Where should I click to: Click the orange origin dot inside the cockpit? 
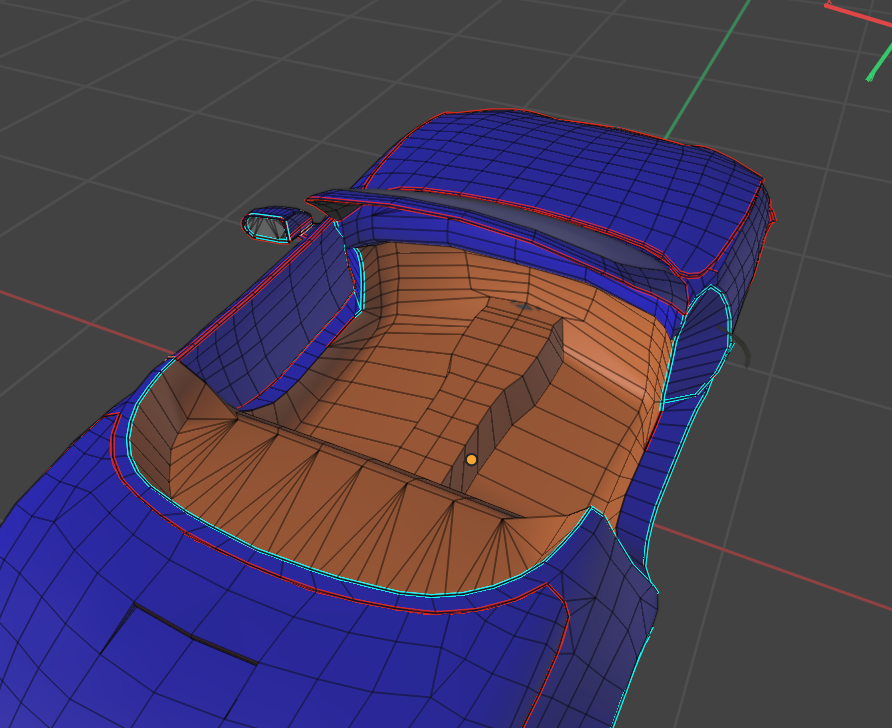(471, 459)
